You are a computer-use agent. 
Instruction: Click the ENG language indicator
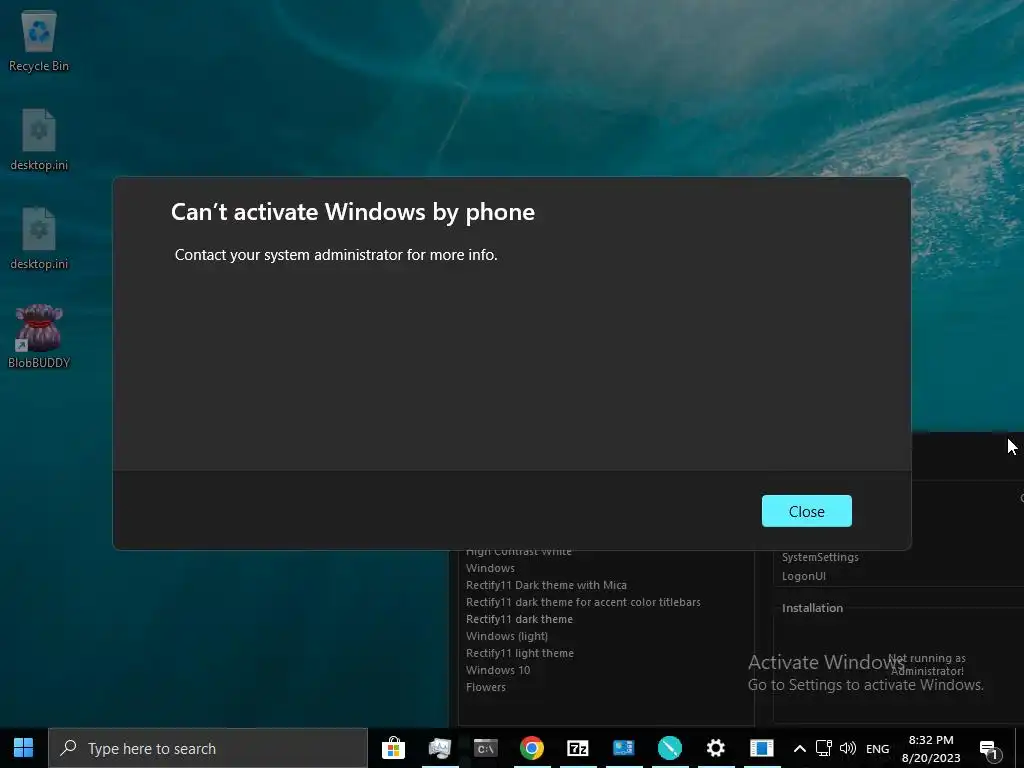(877, 749)
